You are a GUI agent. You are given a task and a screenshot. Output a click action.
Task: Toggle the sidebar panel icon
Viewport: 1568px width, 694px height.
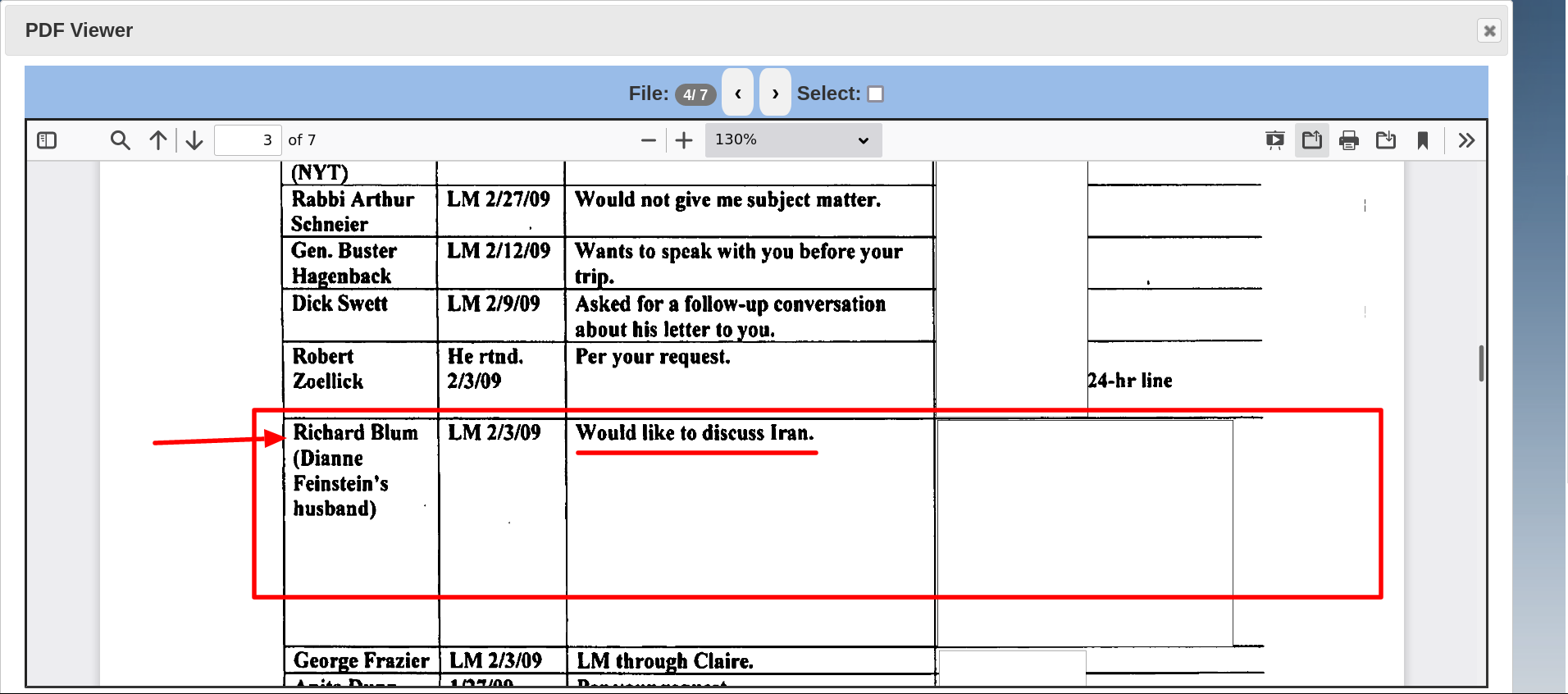[47, 140]
